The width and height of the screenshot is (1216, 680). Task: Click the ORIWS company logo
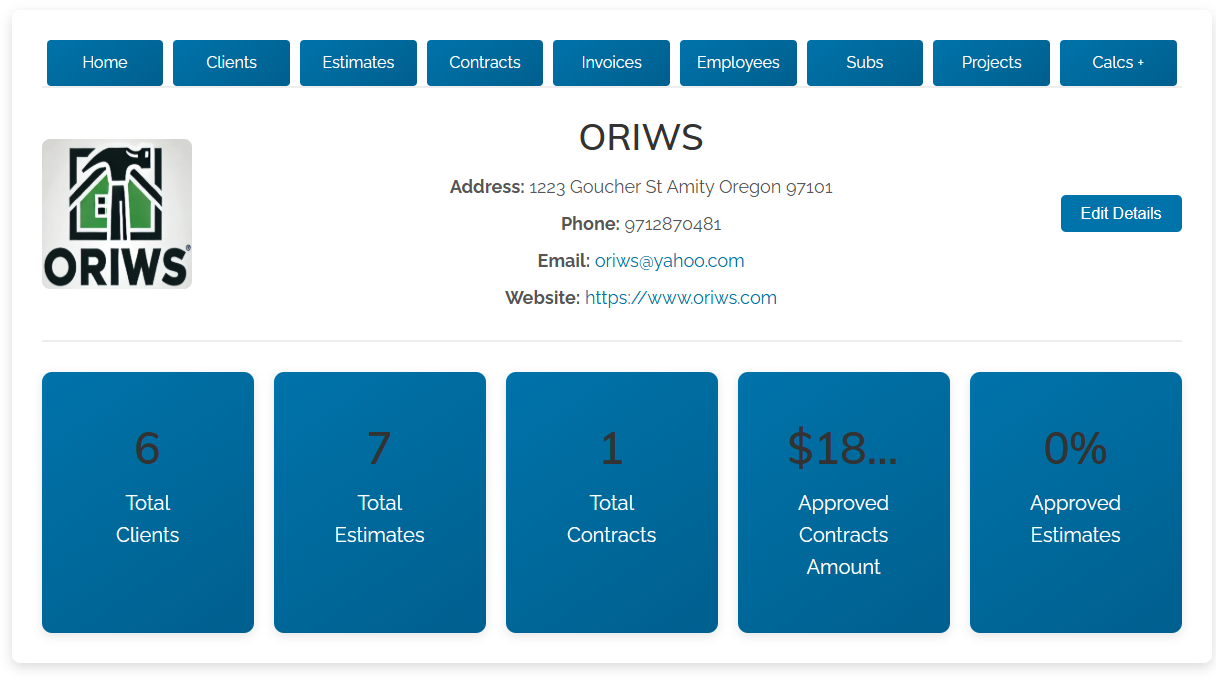click(x=117, y=214)
